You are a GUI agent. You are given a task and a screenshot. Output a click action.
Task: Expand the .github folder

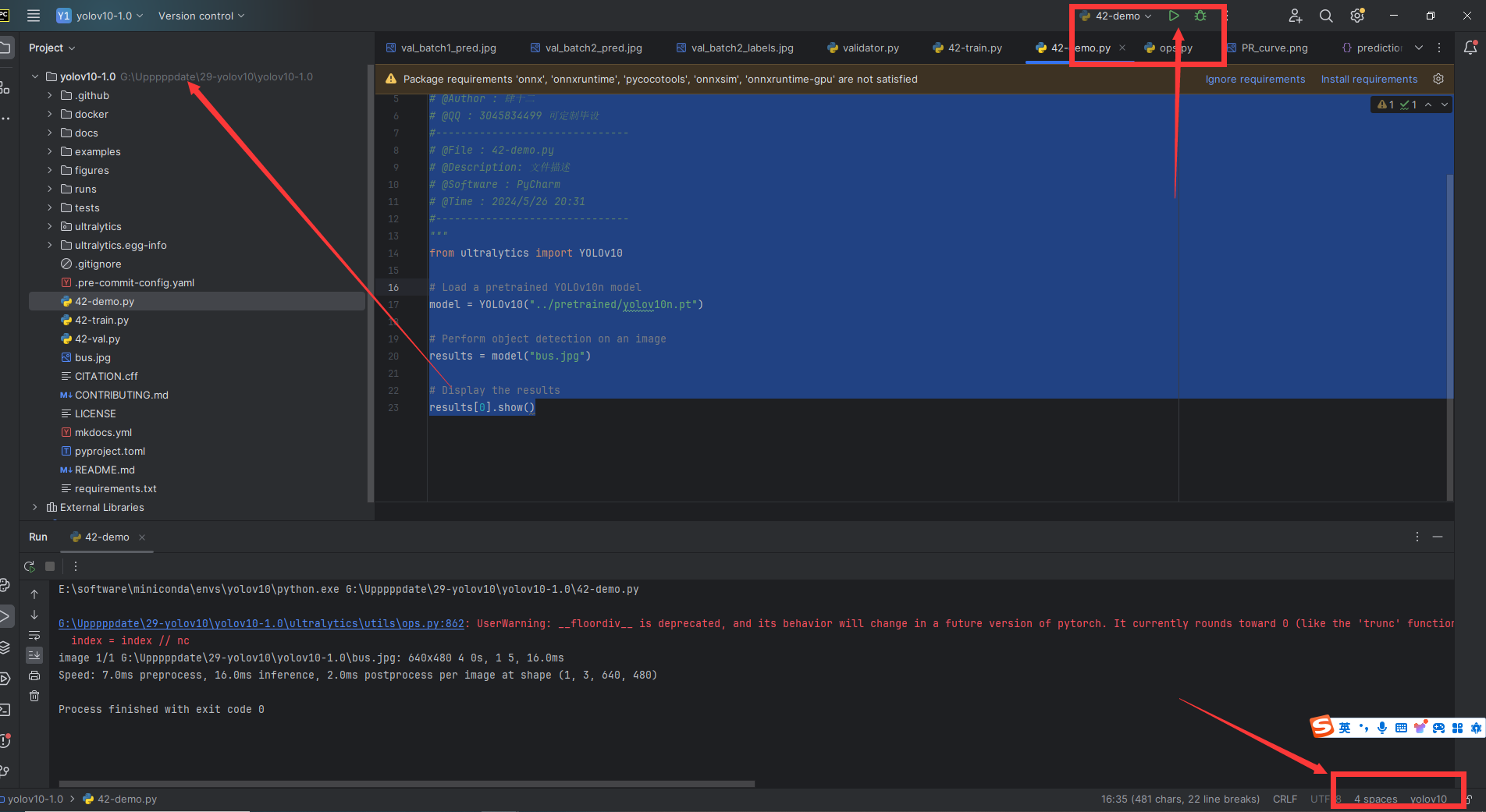tap(50, 95)
